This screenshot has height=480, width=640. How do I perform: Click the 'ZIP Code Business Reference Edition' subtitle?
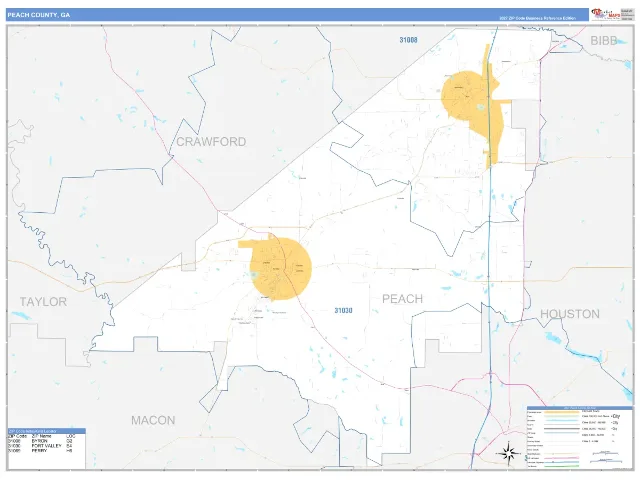(538, 18)
